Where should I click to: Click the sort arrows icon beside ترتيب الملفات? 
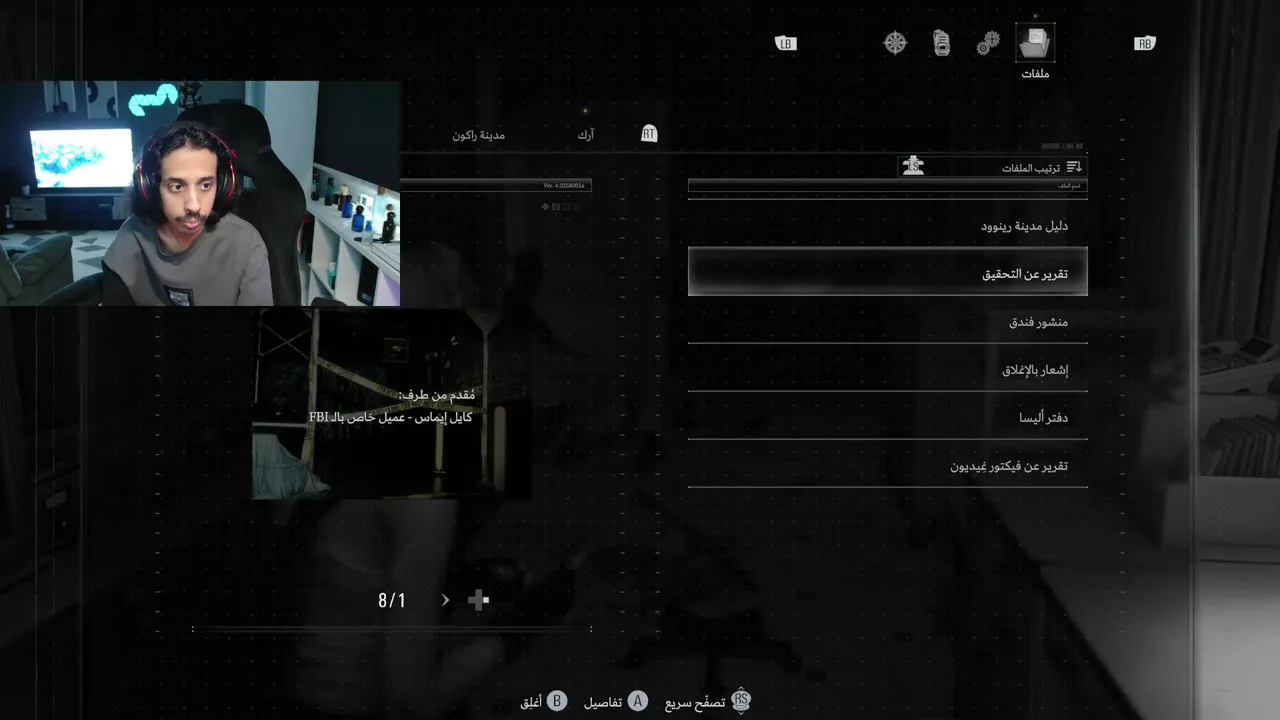pos(1074,167)
